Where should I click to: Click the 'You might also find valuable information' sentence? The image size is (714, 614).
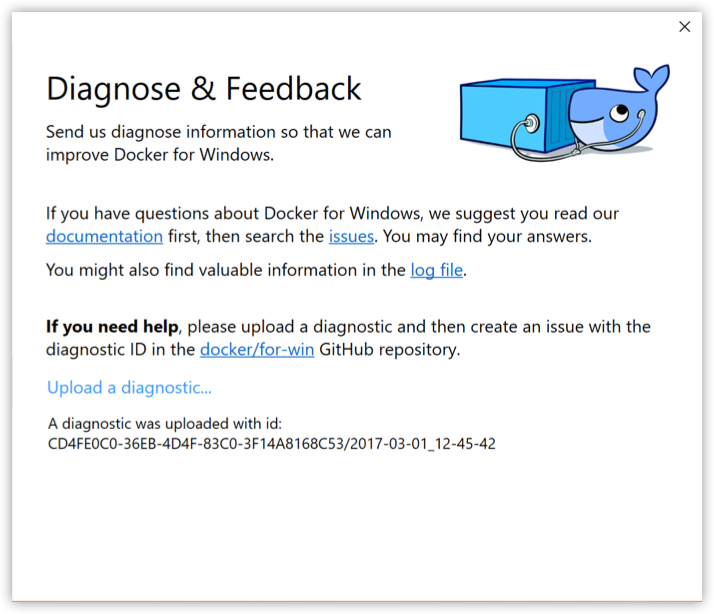tap(256, 270)
